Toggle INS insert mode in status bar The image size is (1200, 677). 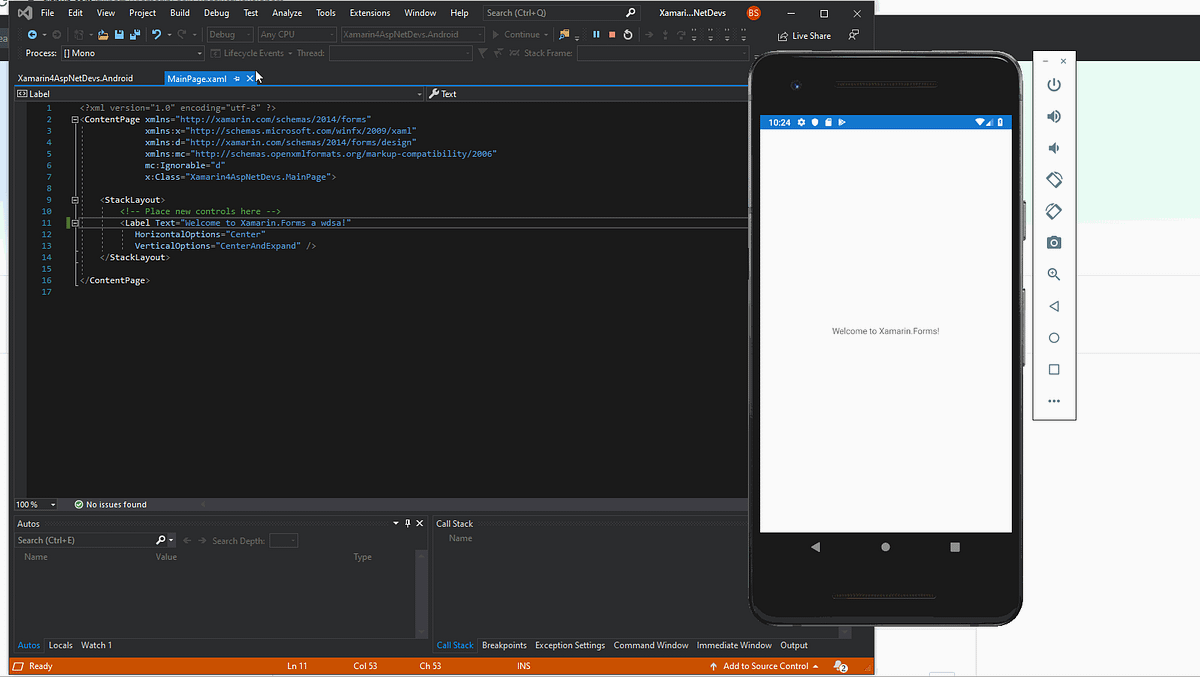524,665
